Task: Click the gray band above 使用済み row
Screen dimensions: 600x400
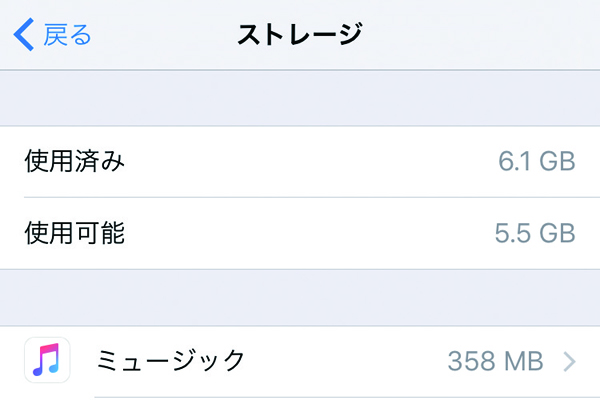Action: [300, 98]
